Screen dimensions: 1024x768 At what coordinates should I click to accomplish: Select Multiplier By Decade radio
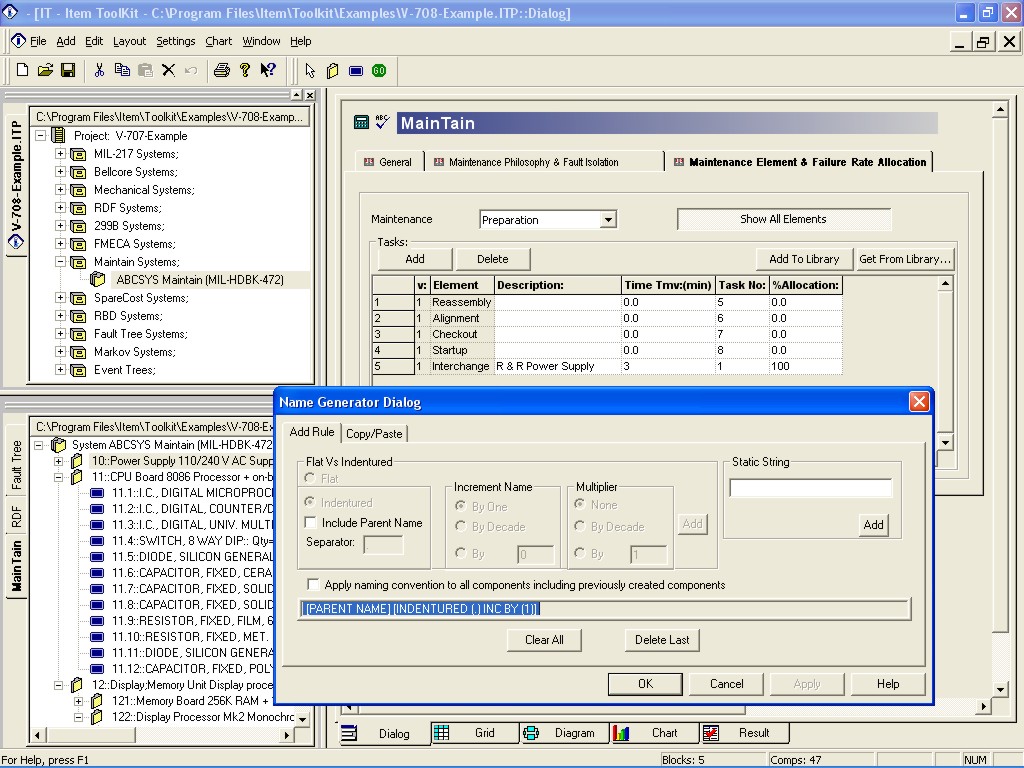coord(579,526)
